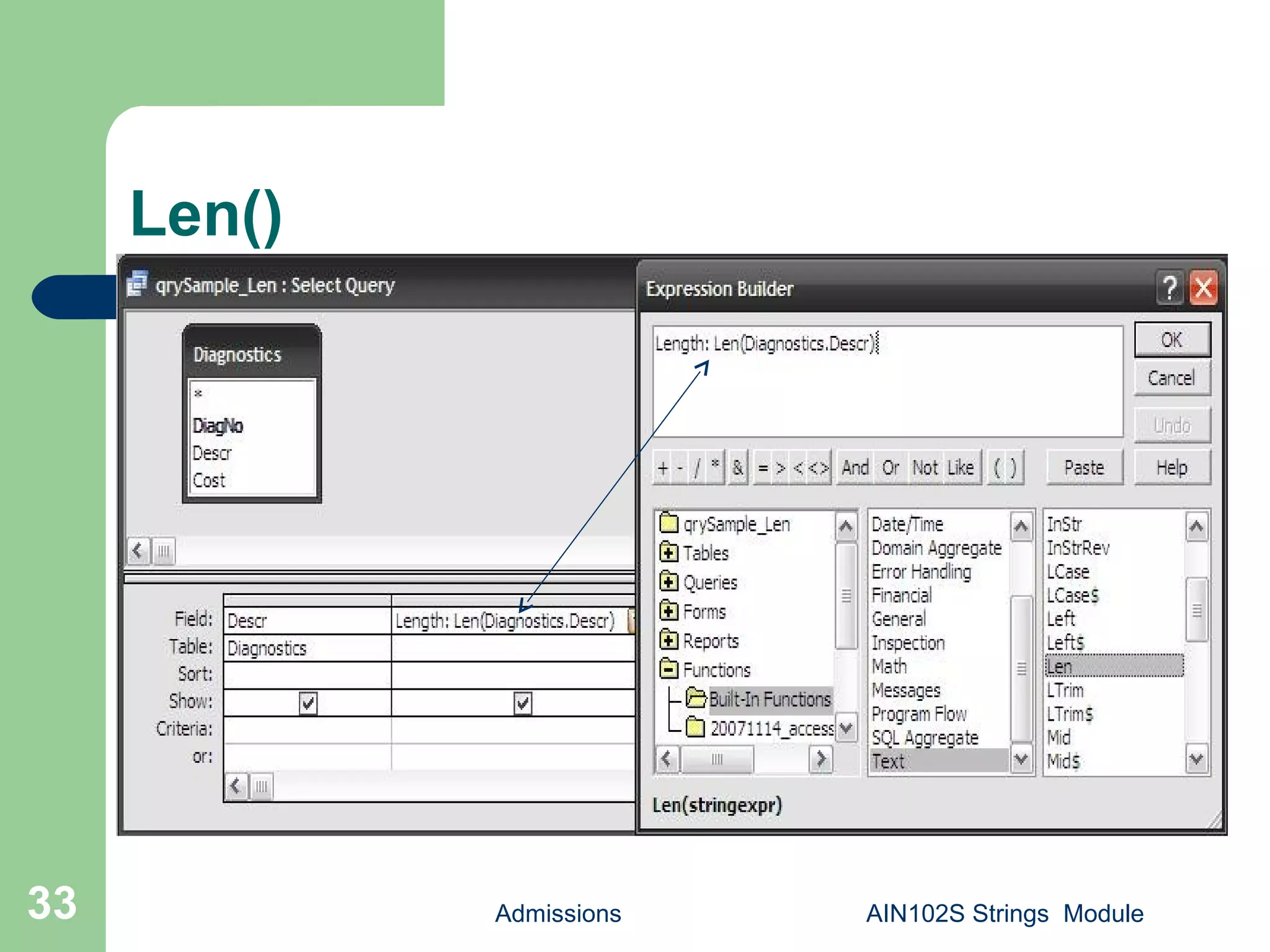Click the Undo button
Viewport: 1270px width, 952px height.
[x=1172, y=425]
